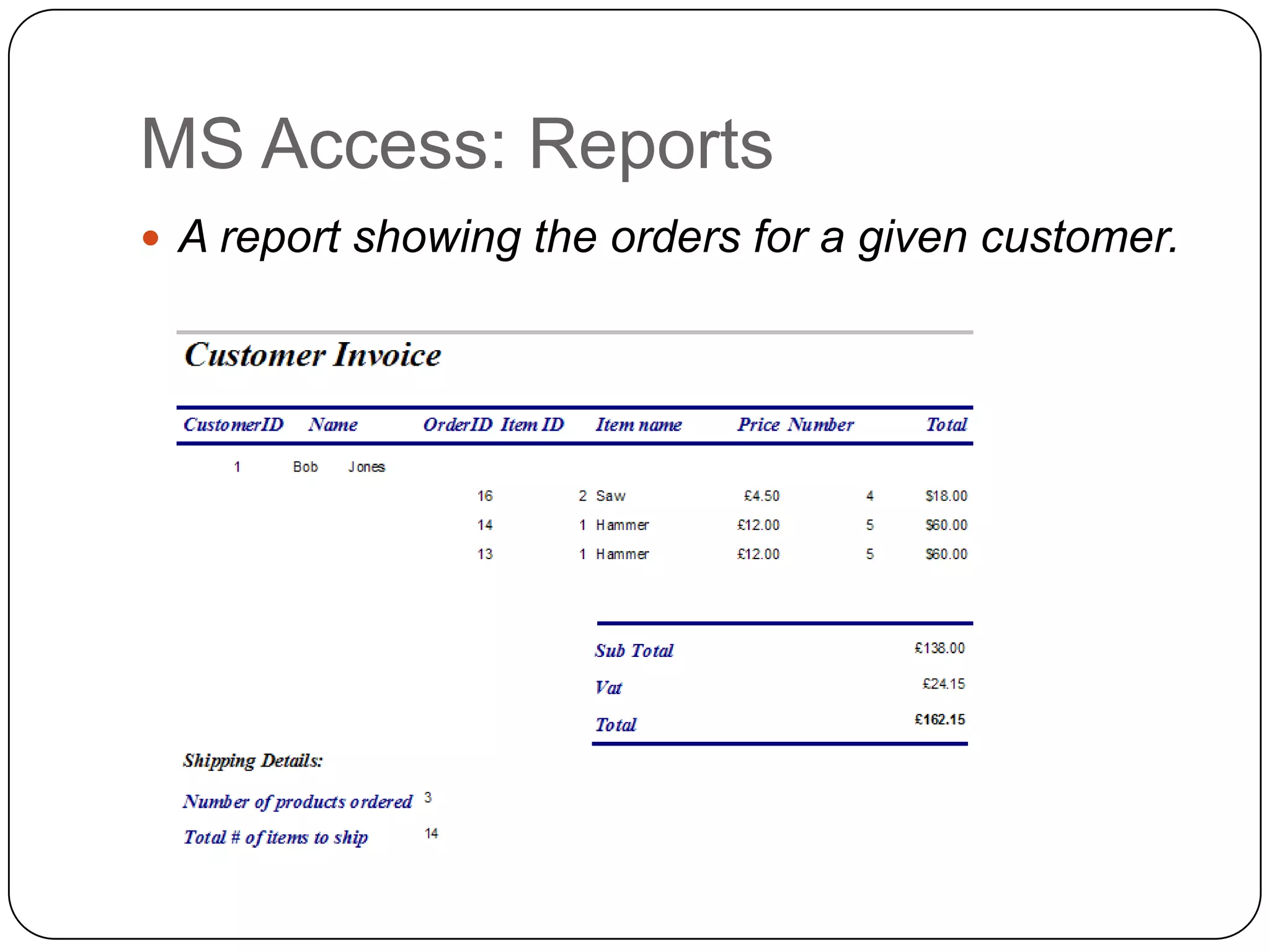Click the Saw item name
The width and height of the screenshot is (1270, 952).
coord(611,496)
